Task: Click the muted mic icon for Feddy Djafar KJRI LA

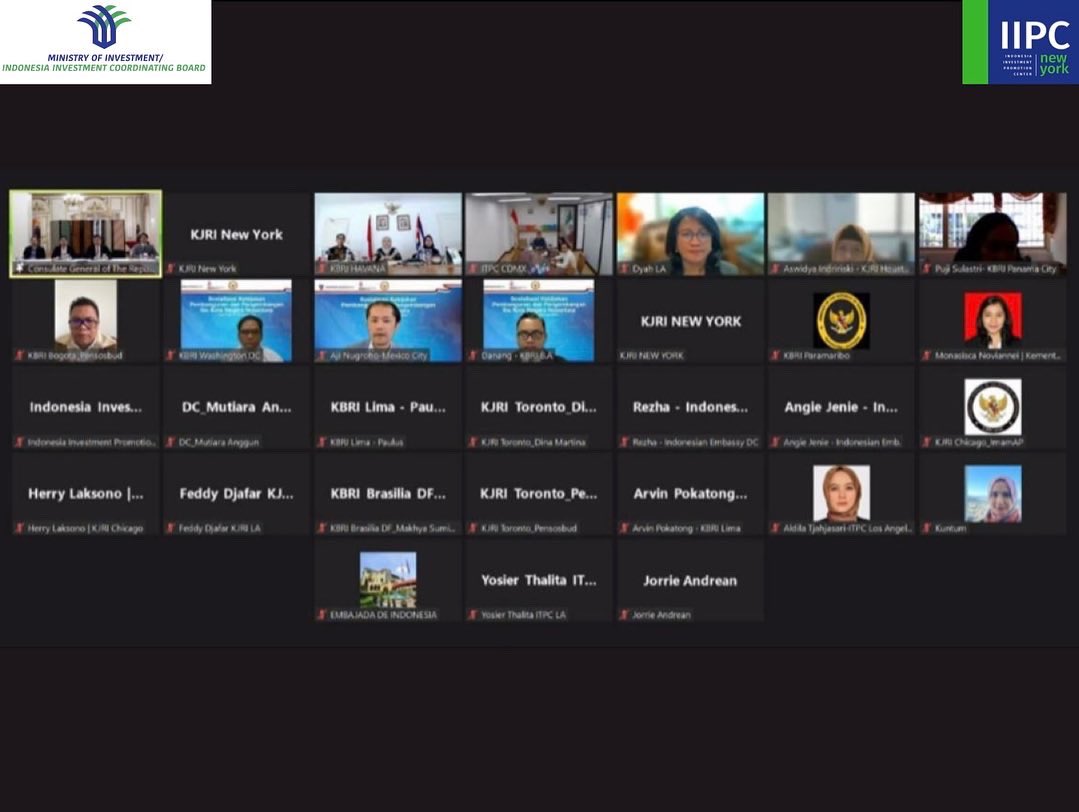Action: 171,528
